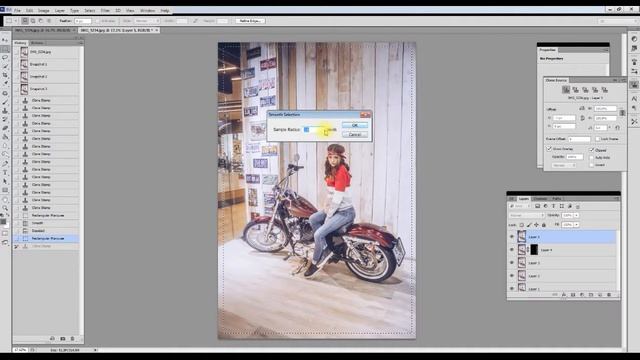Click create new layer icon in Layers panel
Screen dimensions: 640x360
600,295
